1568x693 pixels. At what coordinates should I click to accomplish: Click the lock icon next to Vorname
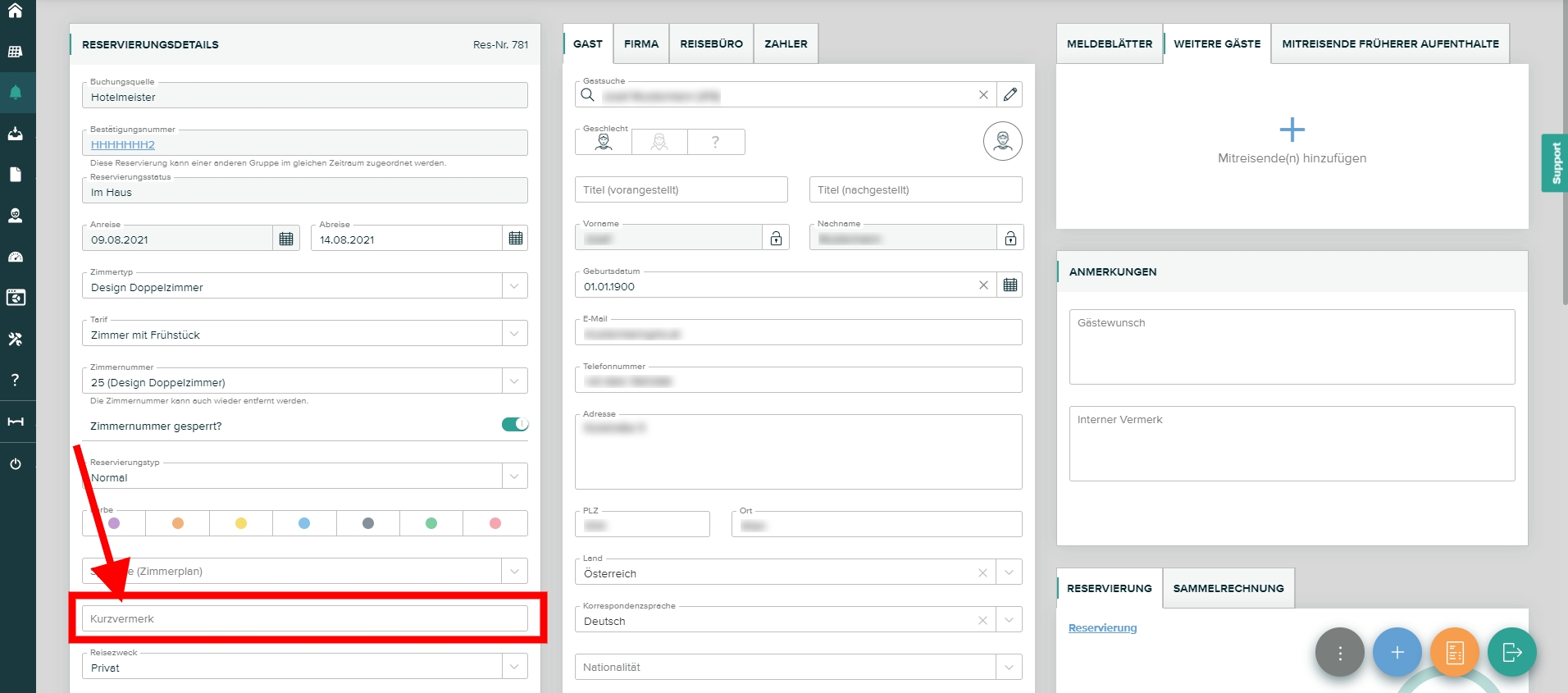tap(776, 239)
